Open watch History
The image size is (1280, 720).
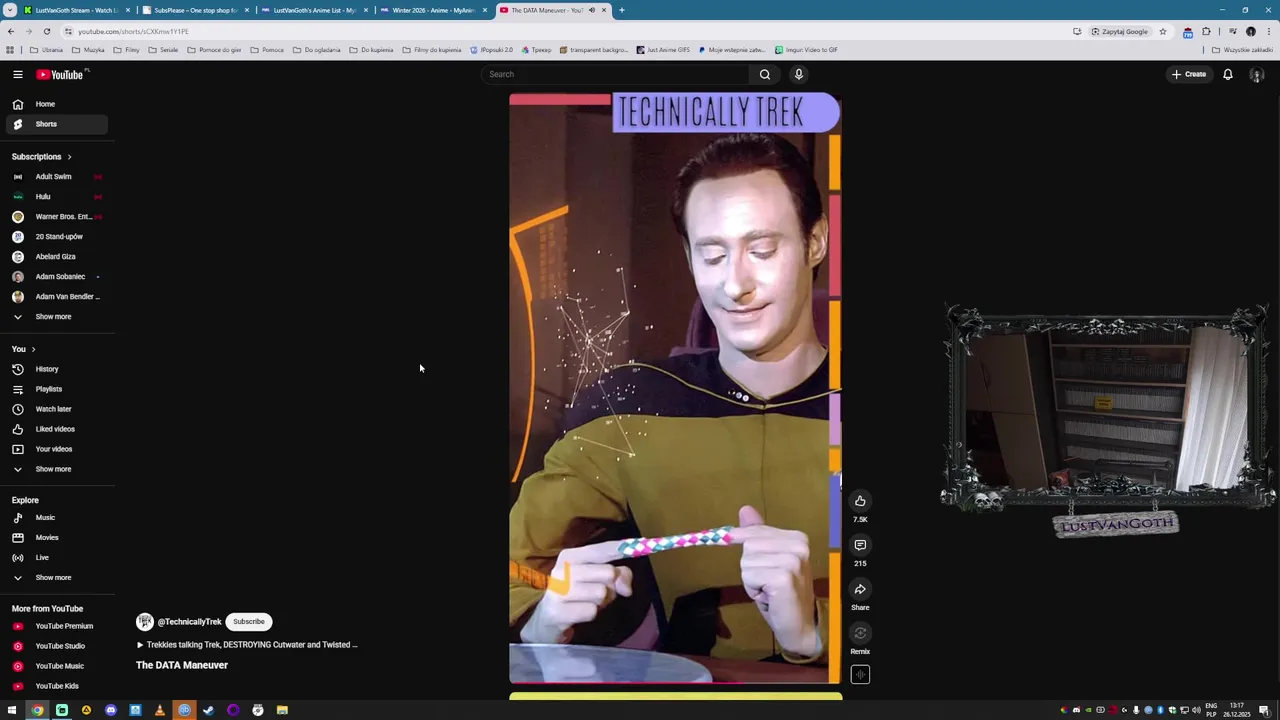[56, 369]
